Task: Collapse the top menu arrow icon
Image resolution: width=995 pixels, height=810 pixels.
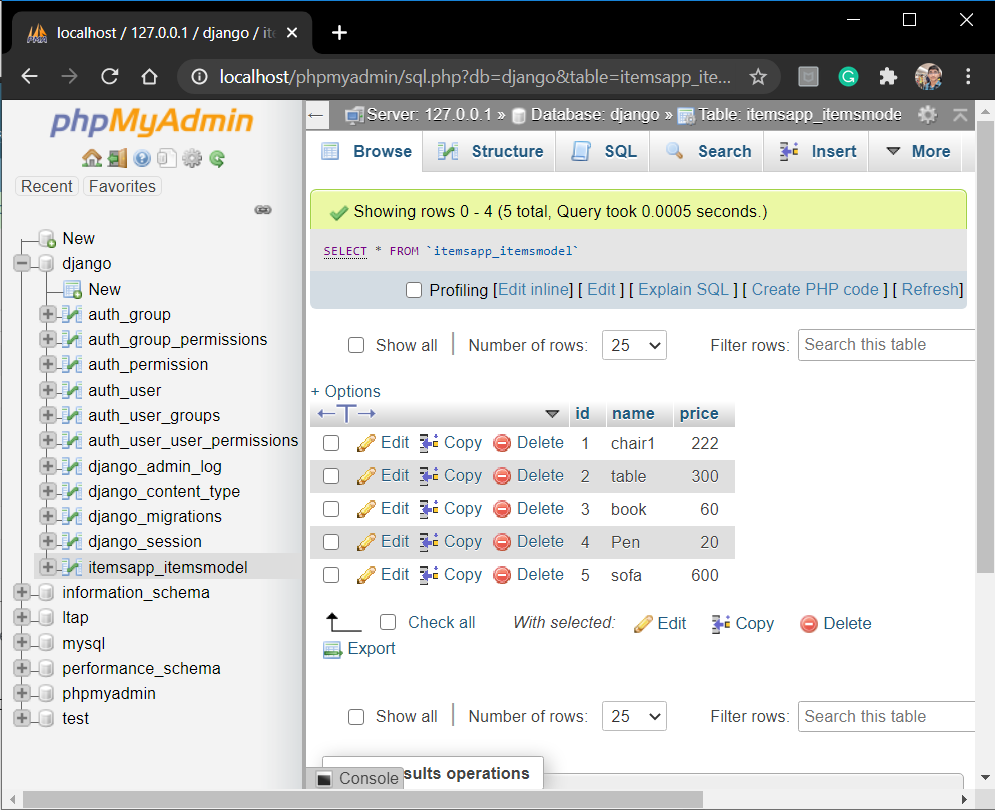Action: pos(960,115)
